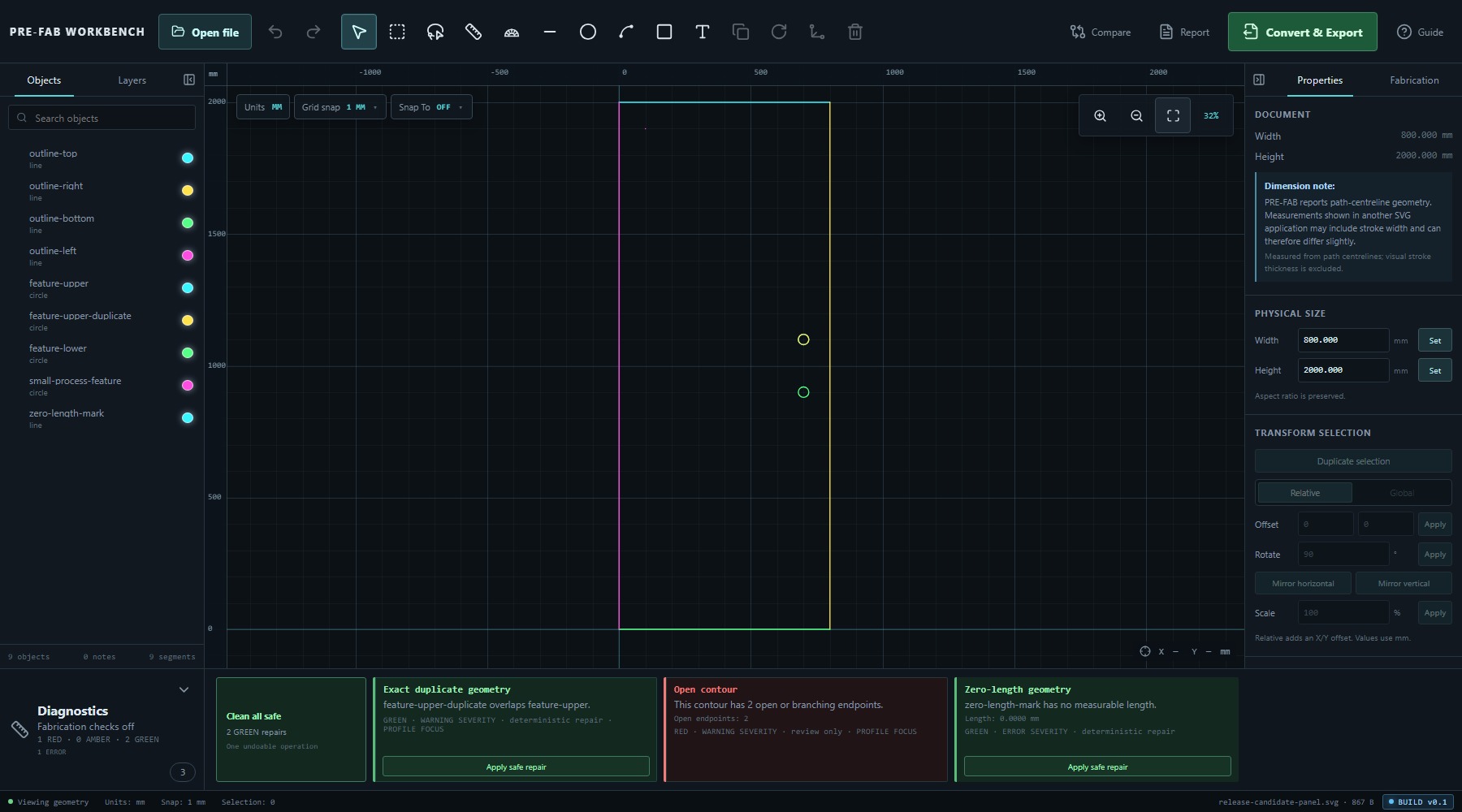Click the duplicate copy icon in toolbar
The height and width of the screenshot is (812, 1462).
tap(741, 32)
